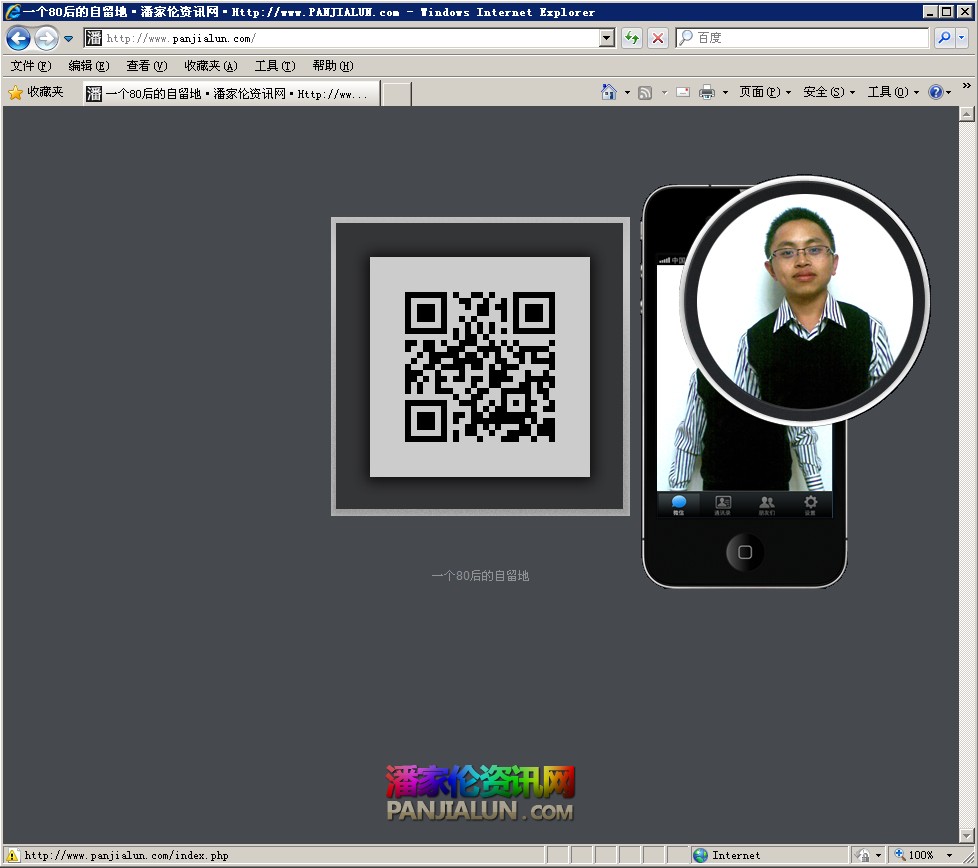
Task: Click the 朋友们 friends icon
Action: click(767, 503)
